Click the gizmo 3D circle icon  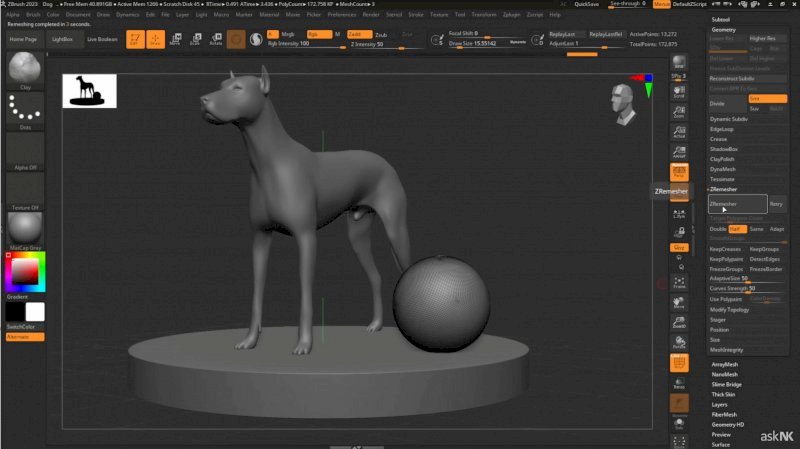point(236,39)
